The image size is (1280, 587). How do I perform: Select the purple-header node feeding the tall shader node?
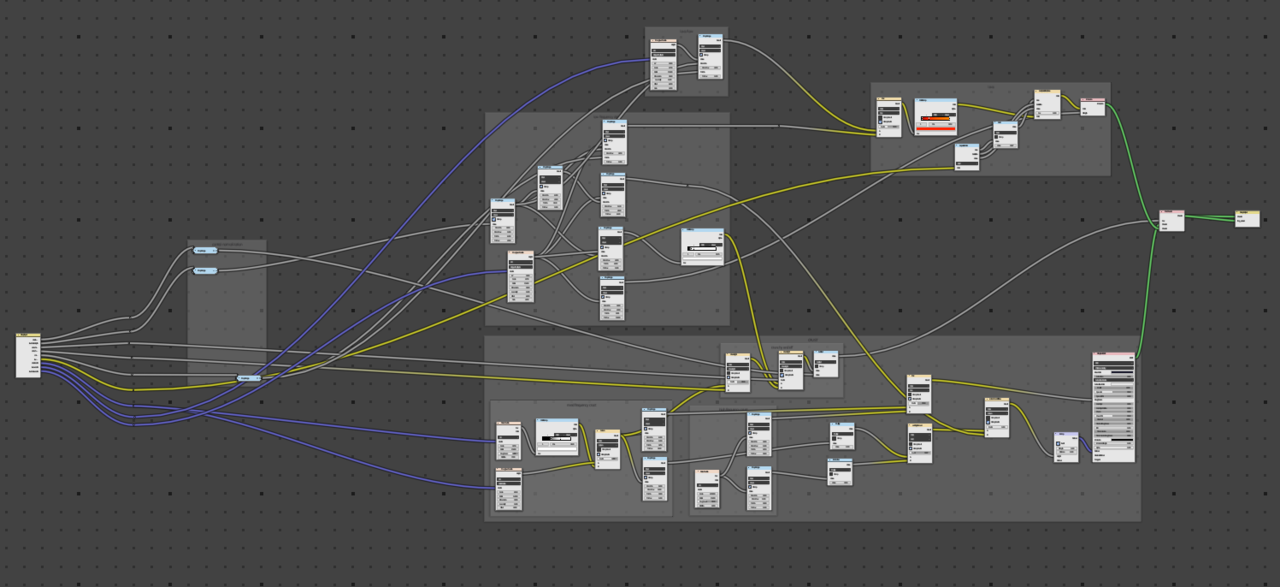1067,446
